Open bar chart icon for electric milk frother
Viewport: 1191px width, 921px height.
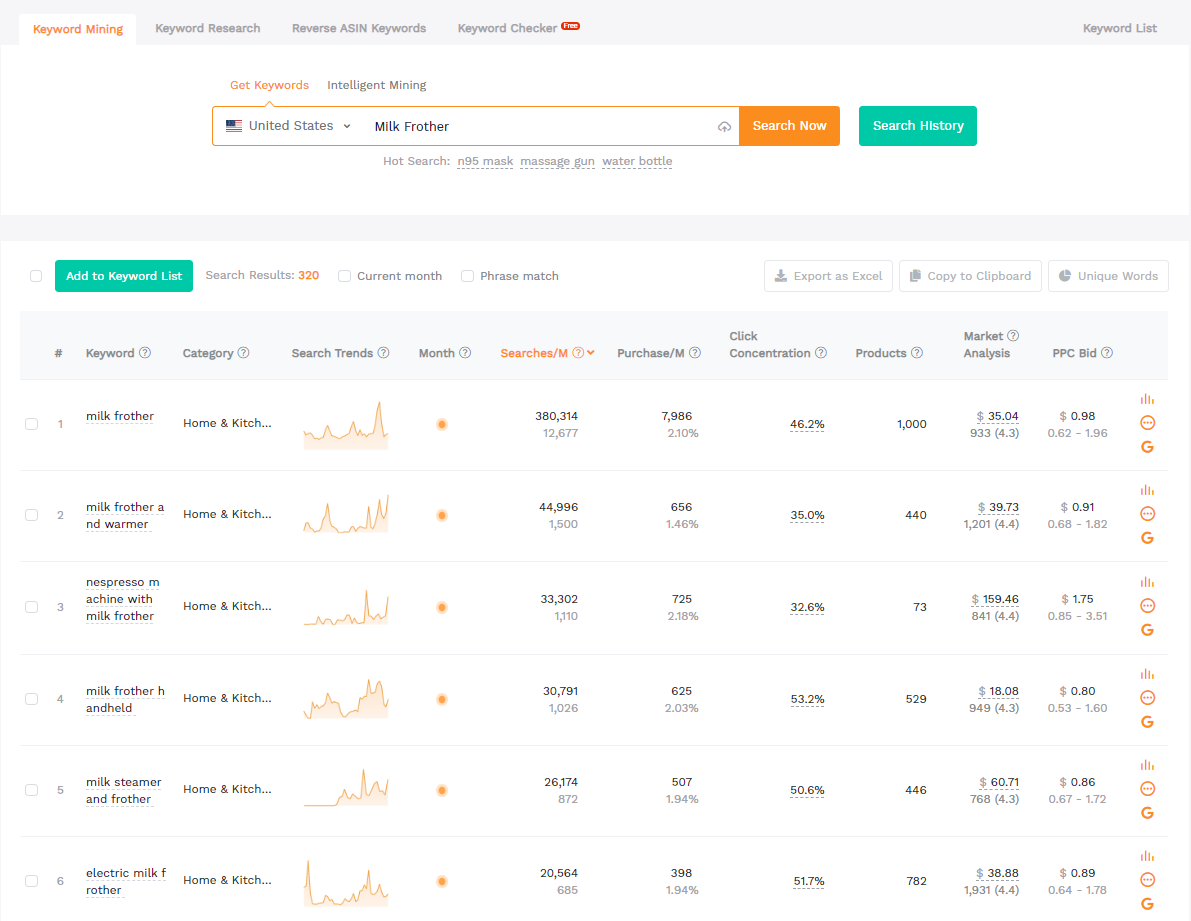click(1147, 856)
